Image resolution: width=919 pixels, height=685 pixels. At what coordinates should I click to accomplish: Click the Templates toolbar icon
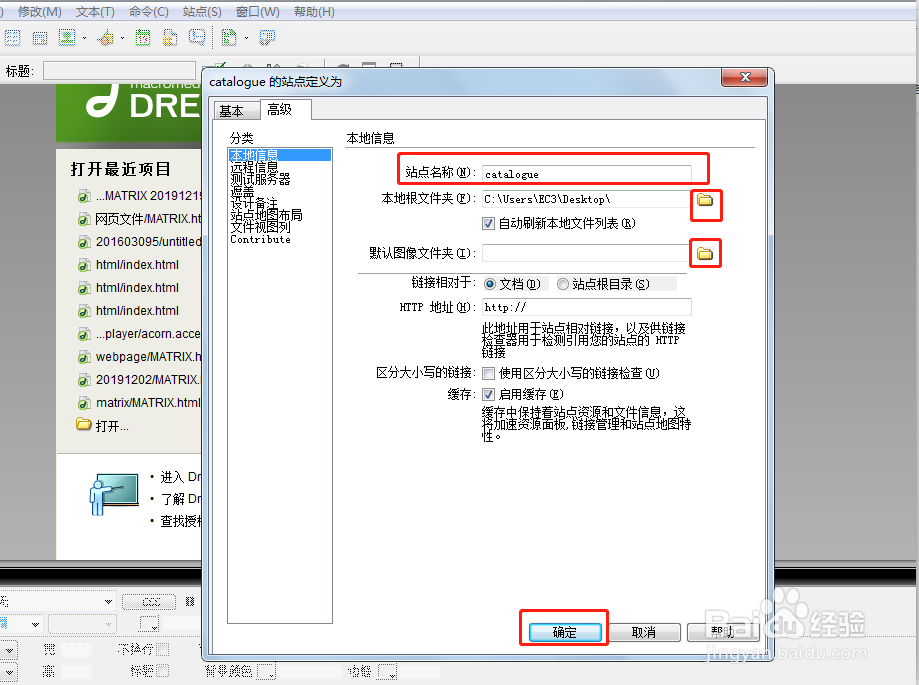pyautogui.click(x=229, y=38)
